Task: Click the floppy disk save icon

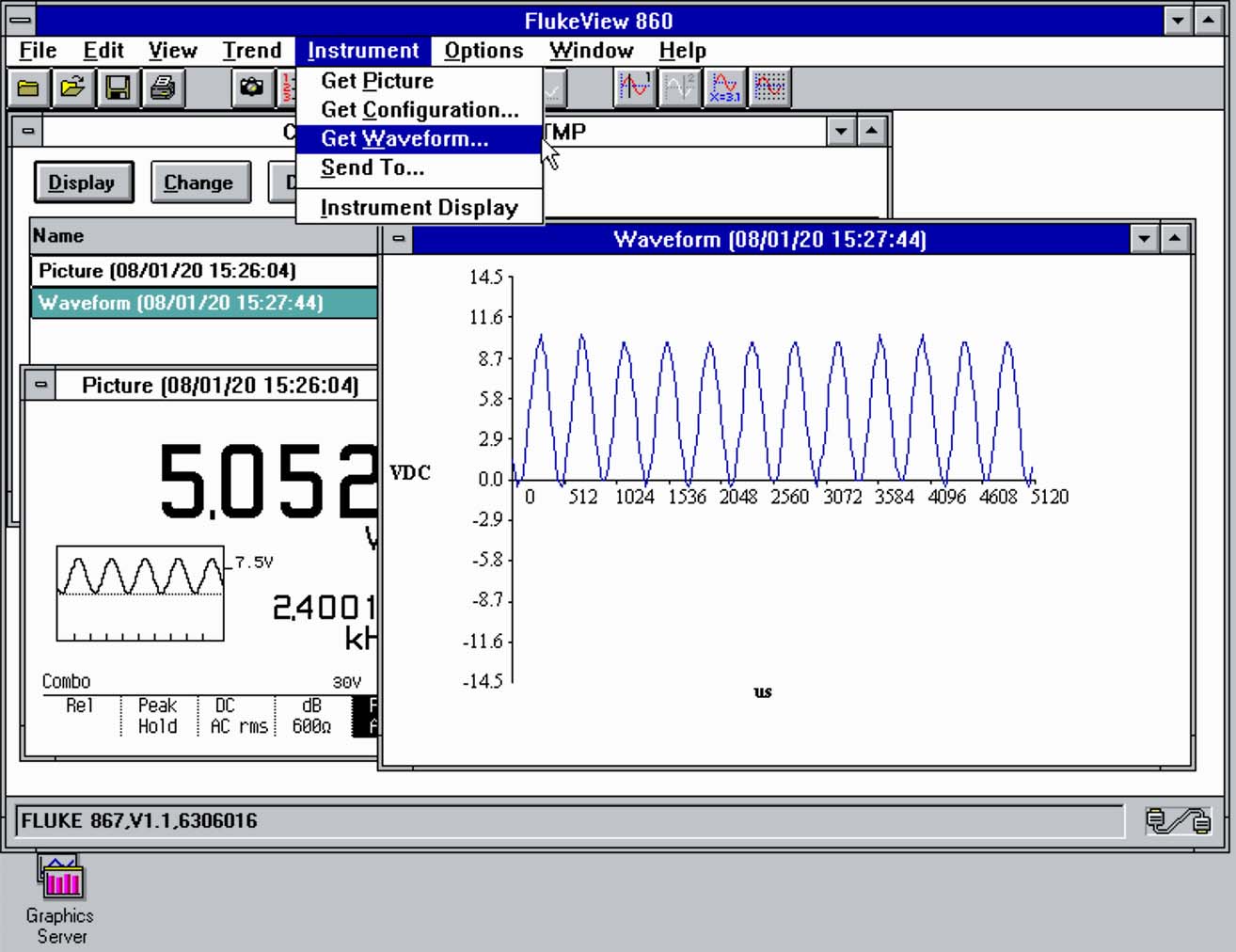Action: (x=118, y=88)
